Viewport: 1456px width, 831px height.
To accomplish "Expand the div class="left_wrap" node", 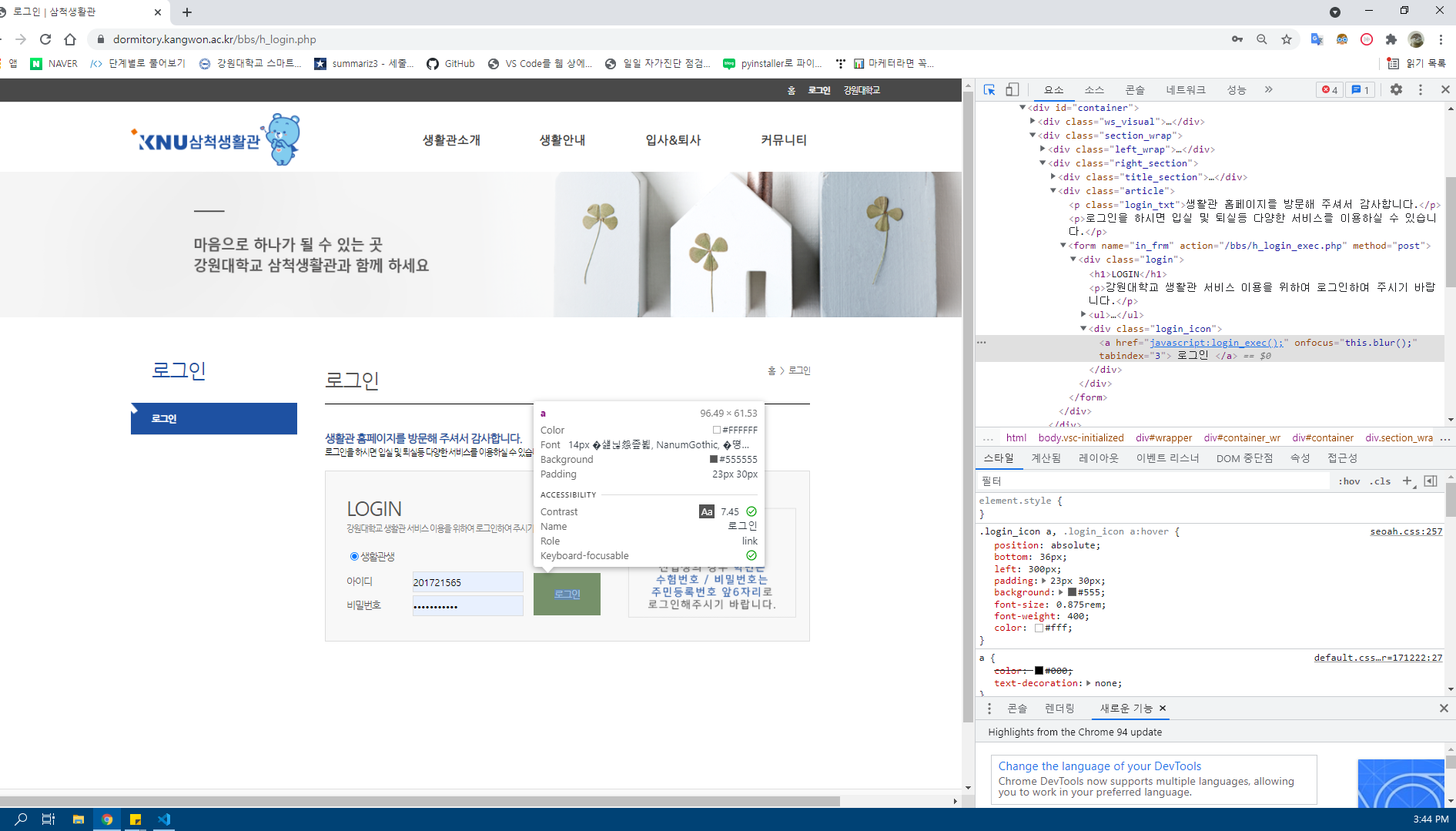I will (x=1043, y=149).
